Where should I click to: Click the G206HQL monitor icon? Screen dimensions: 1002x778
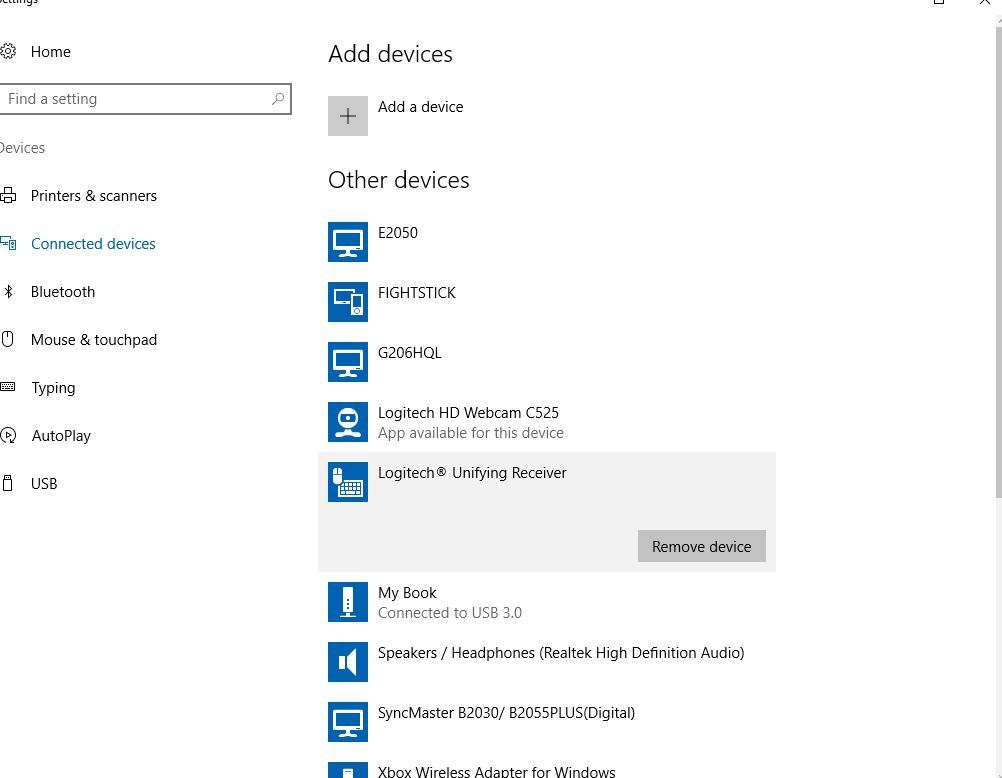click(x=348, y=362)
